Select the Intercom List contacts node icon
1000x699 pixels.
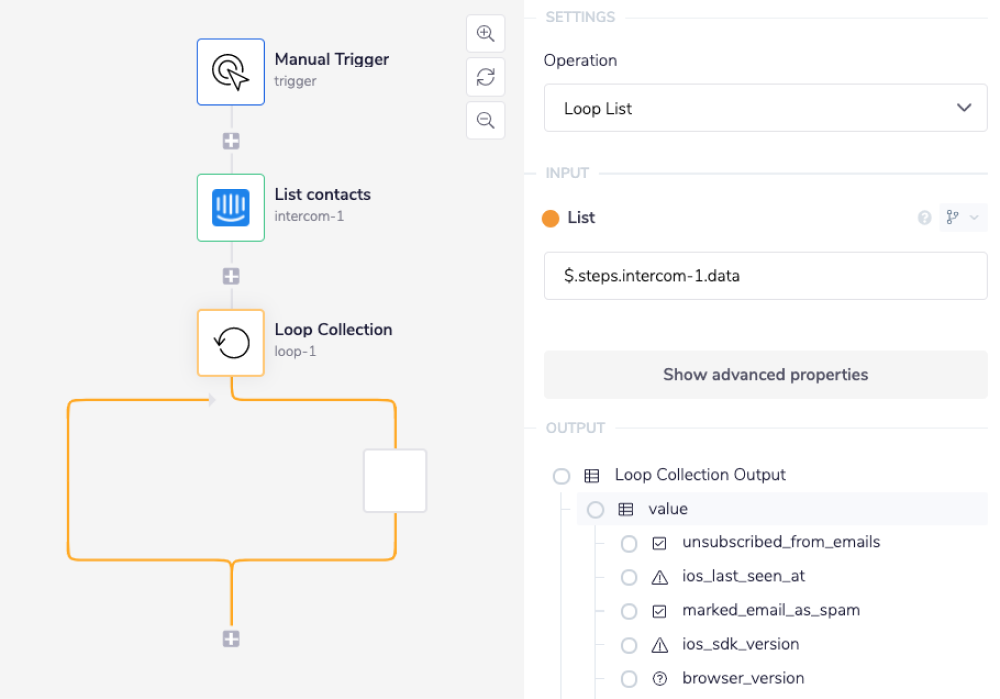(231, 208)
